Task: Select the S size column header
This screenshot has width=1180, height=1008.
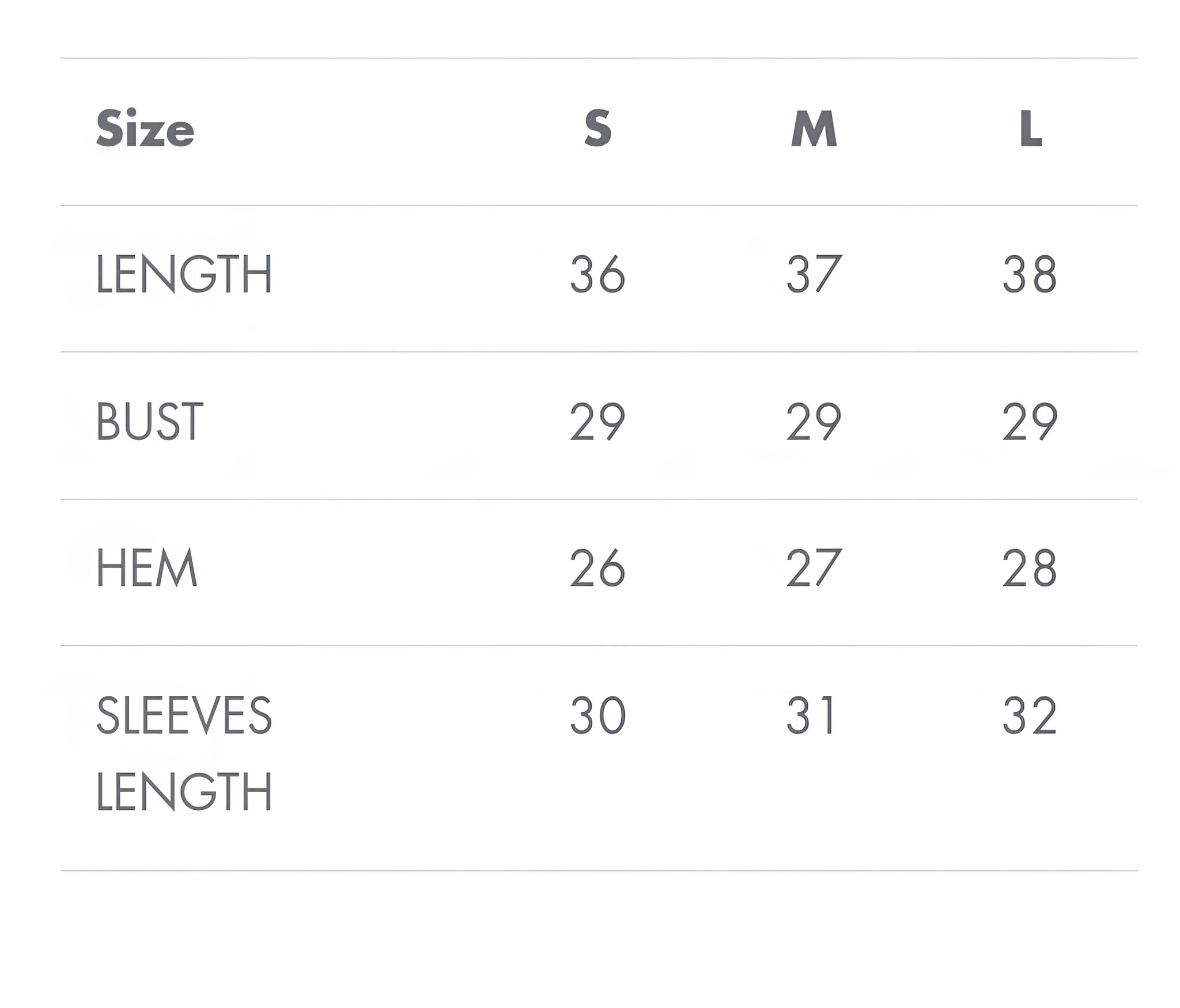Action: click(x=597, y=128)
